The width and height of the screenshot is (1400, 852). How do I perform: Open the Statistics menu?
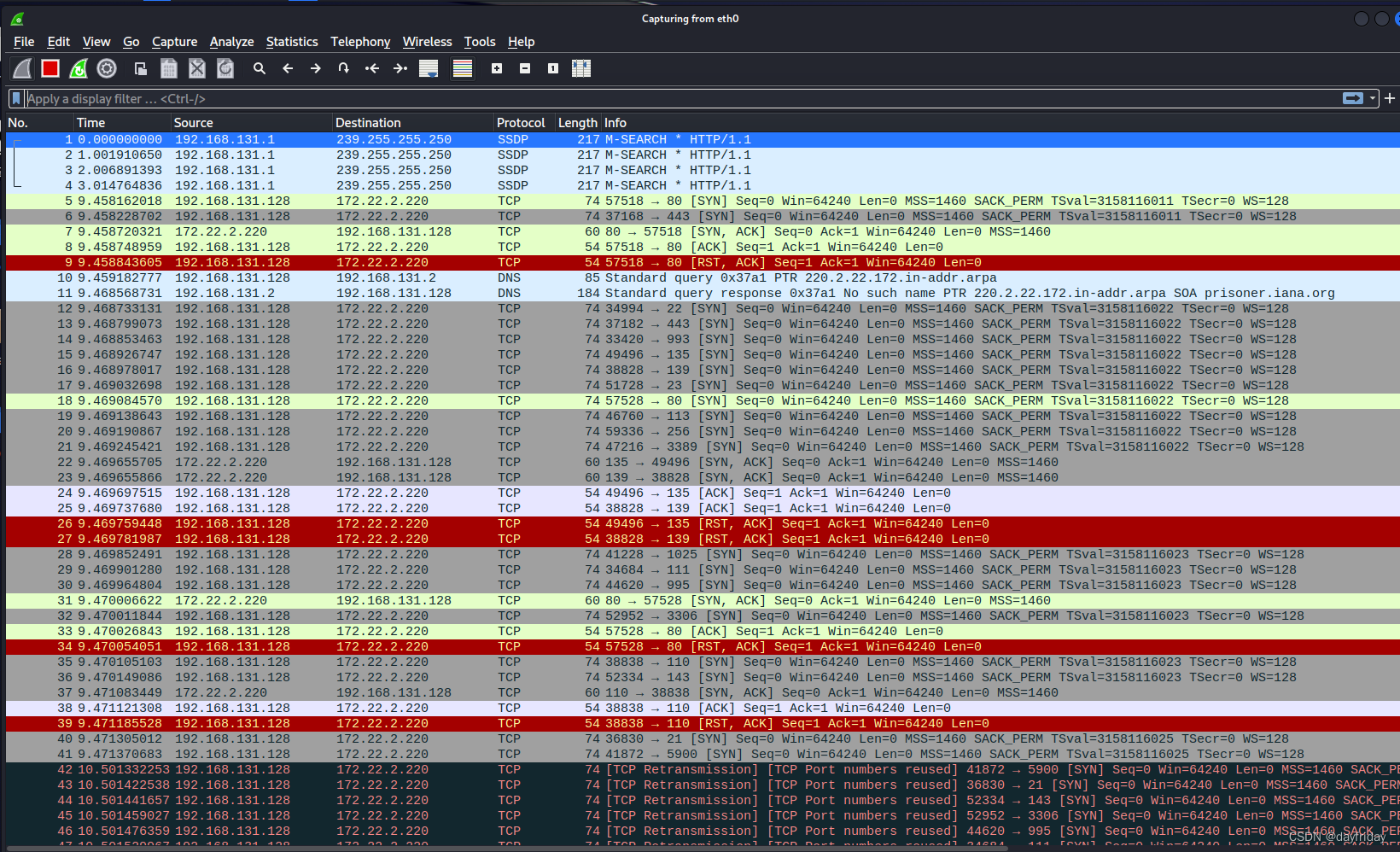292,41
